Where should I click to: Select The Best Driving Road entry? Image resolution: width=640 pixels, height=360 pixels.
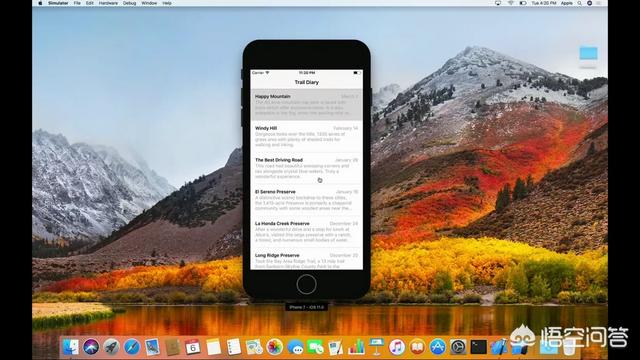(x=306, y=168)
